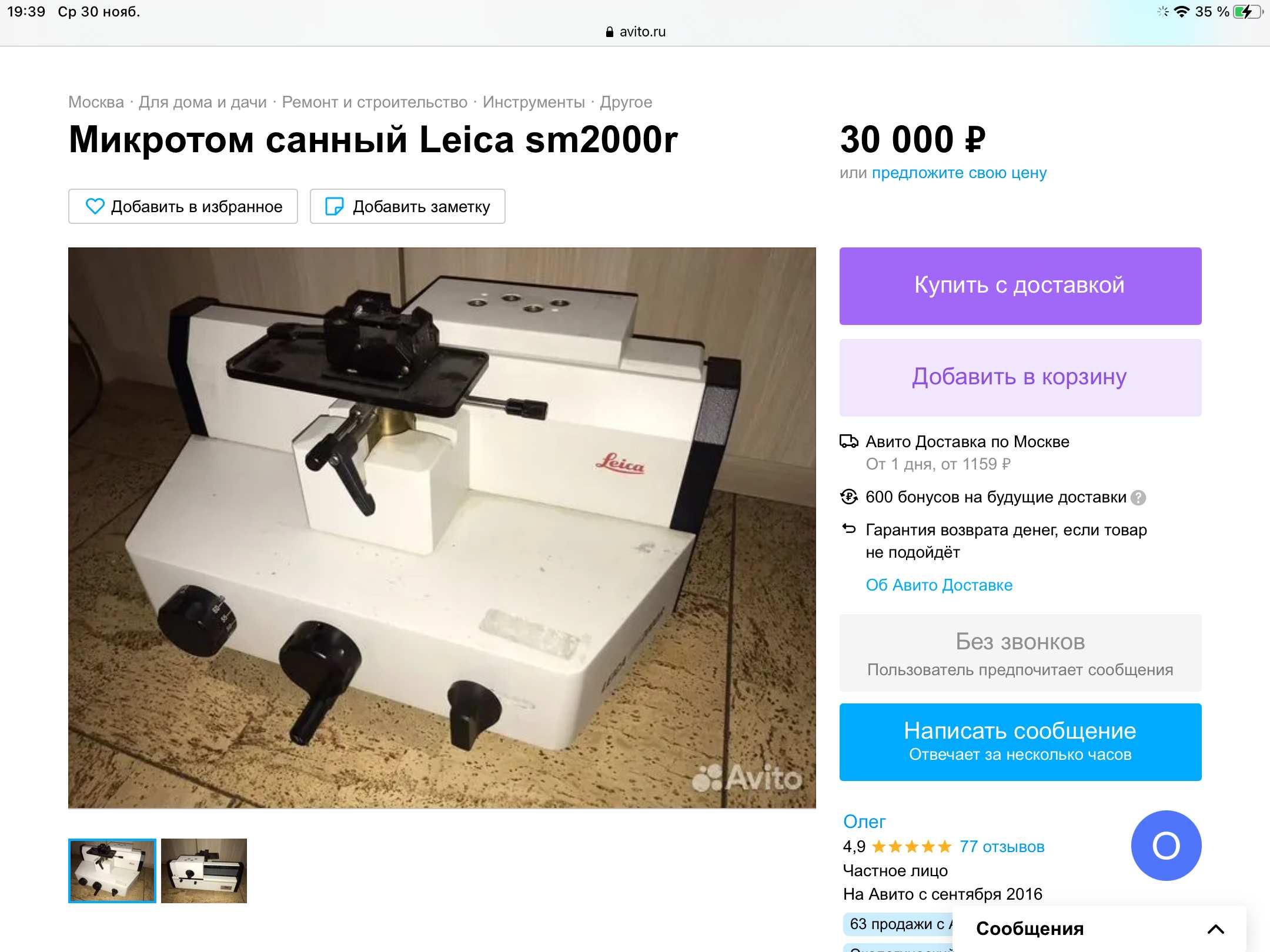Click the note icon beside Добавить заметку

[335, 206]
